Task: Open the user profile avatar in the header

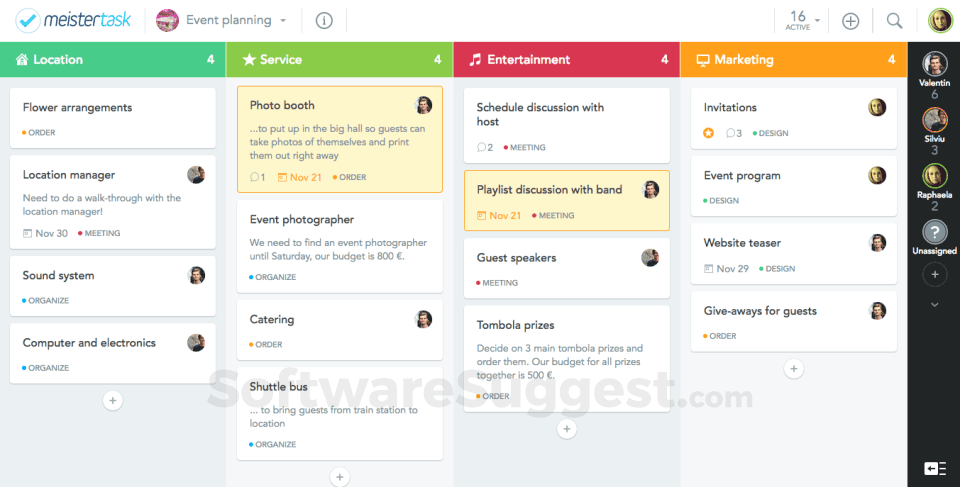Action: [x=940, y=20]
